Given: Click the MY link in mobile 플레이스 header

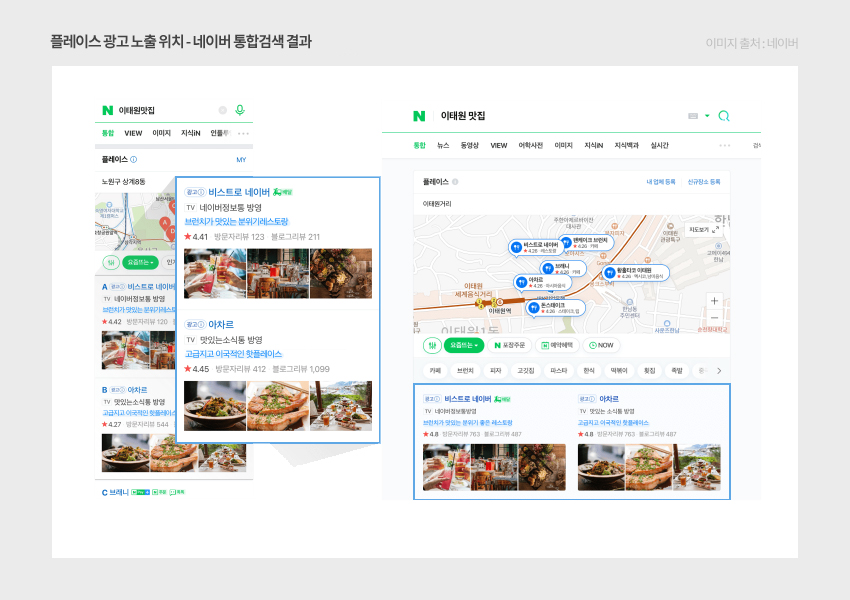Looking at the screenshot, I should tap(241, 160).
